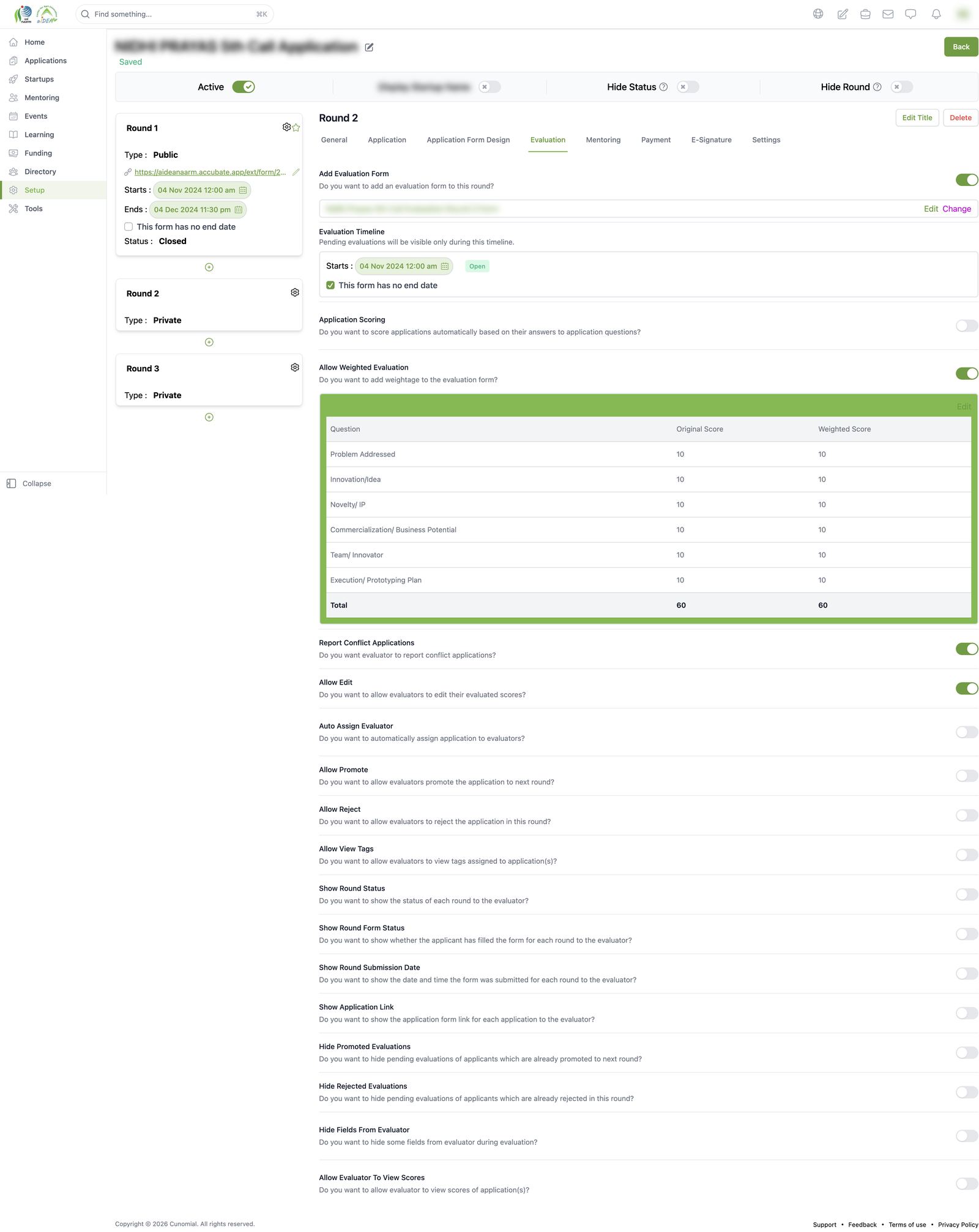Check Round 1 no end date checkbox
Screen dimensions: 979x1232
click(128, 226)
